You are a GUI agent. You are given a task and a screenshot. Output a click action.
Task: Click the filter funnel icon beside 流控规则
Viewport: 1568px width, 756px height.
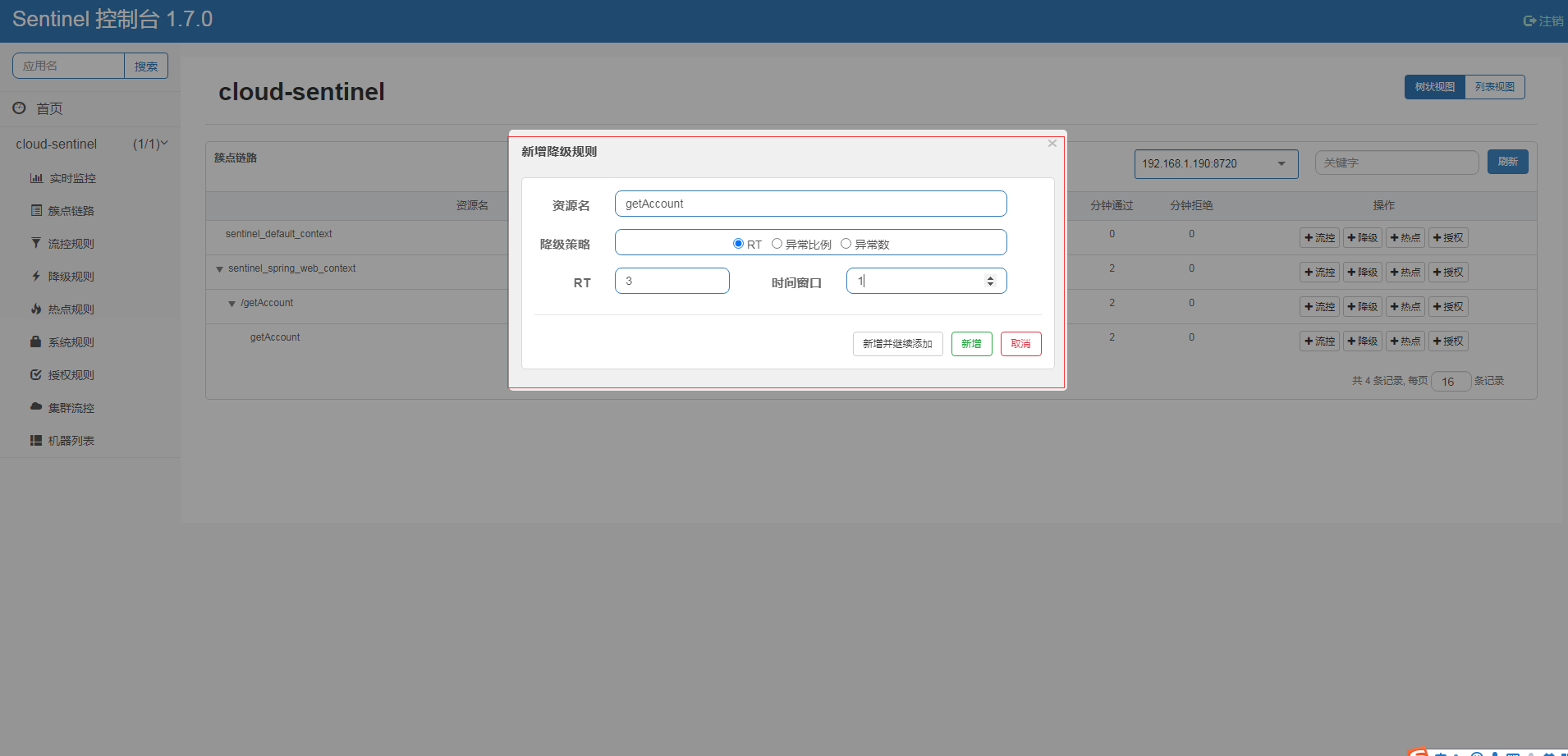point(36,243)
